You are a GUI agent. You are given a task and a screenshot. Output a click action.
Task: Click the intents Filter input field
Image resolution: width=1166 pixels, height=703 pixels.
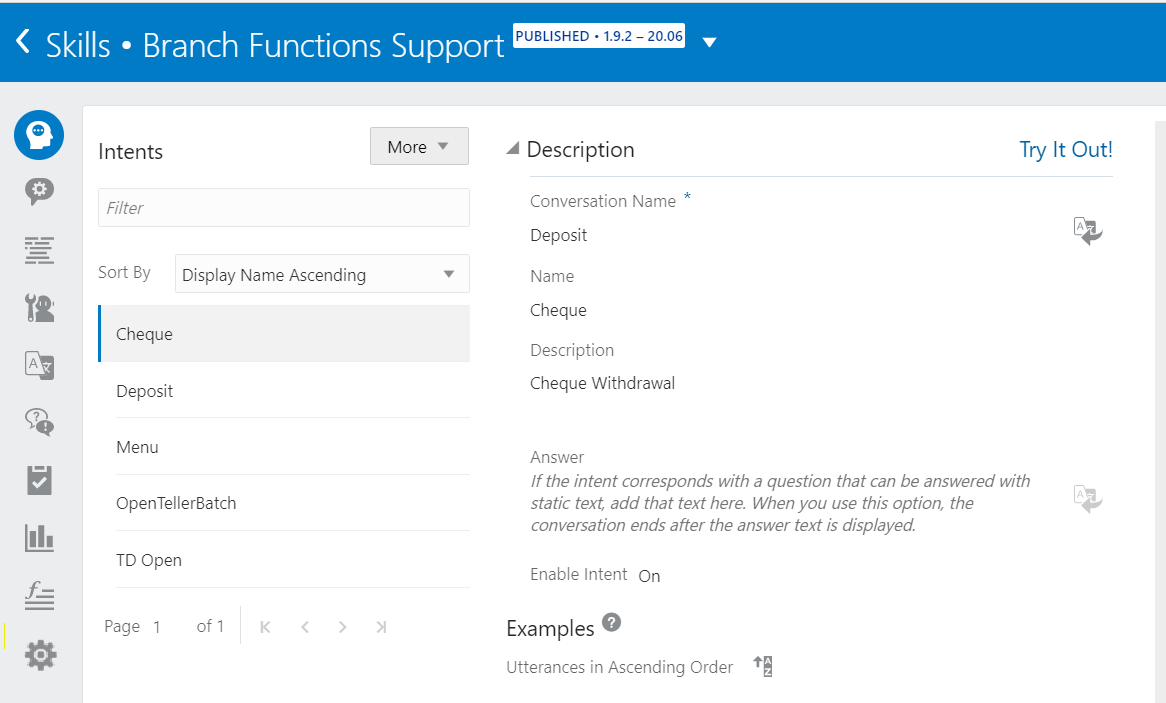pyautogui.click(x=283, y=208)
